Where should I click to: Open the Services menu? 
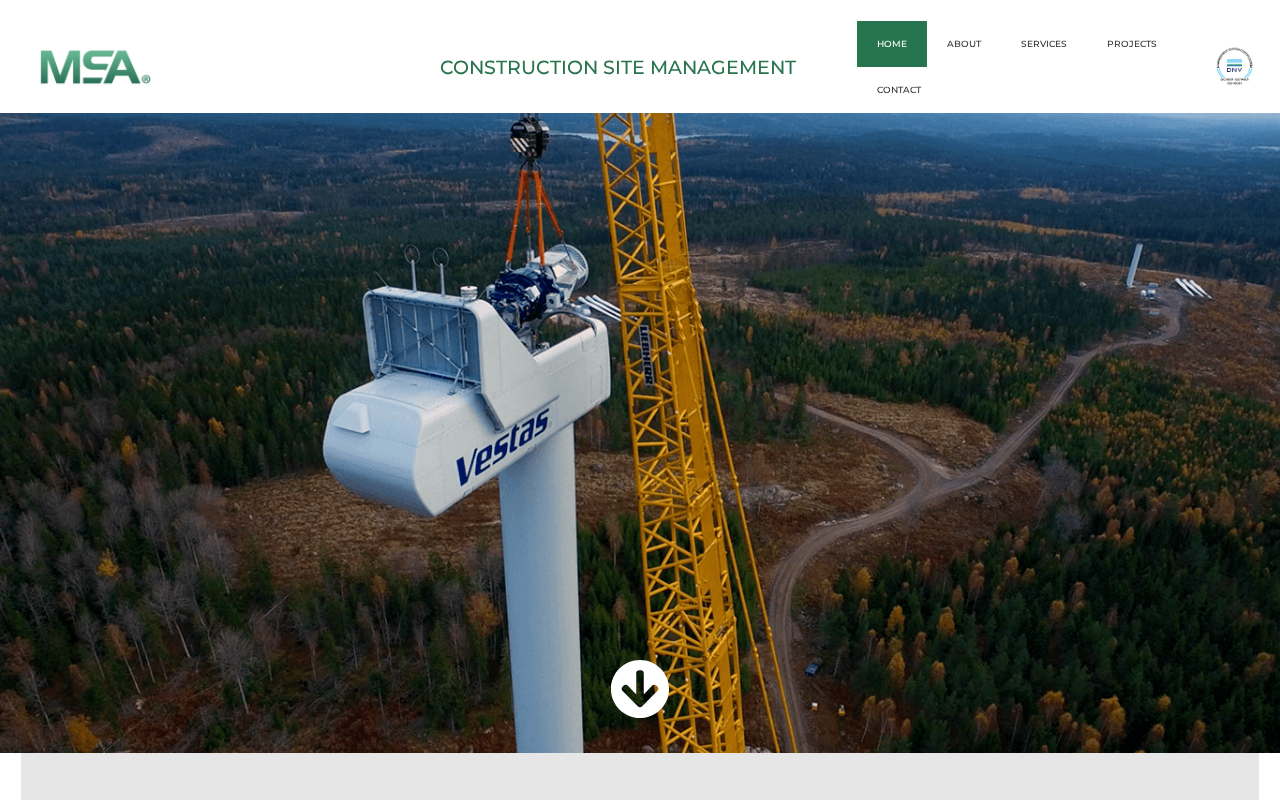(x=1044, y=44)
